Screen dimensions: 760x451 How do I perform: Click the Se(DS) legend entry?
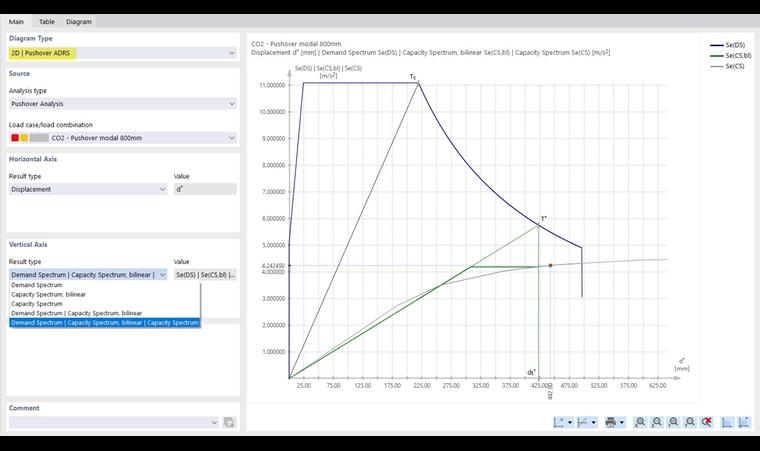pos(728,45)
